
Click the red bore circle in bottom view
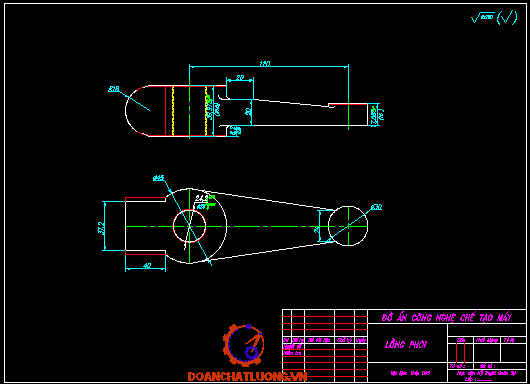point(189,226)
